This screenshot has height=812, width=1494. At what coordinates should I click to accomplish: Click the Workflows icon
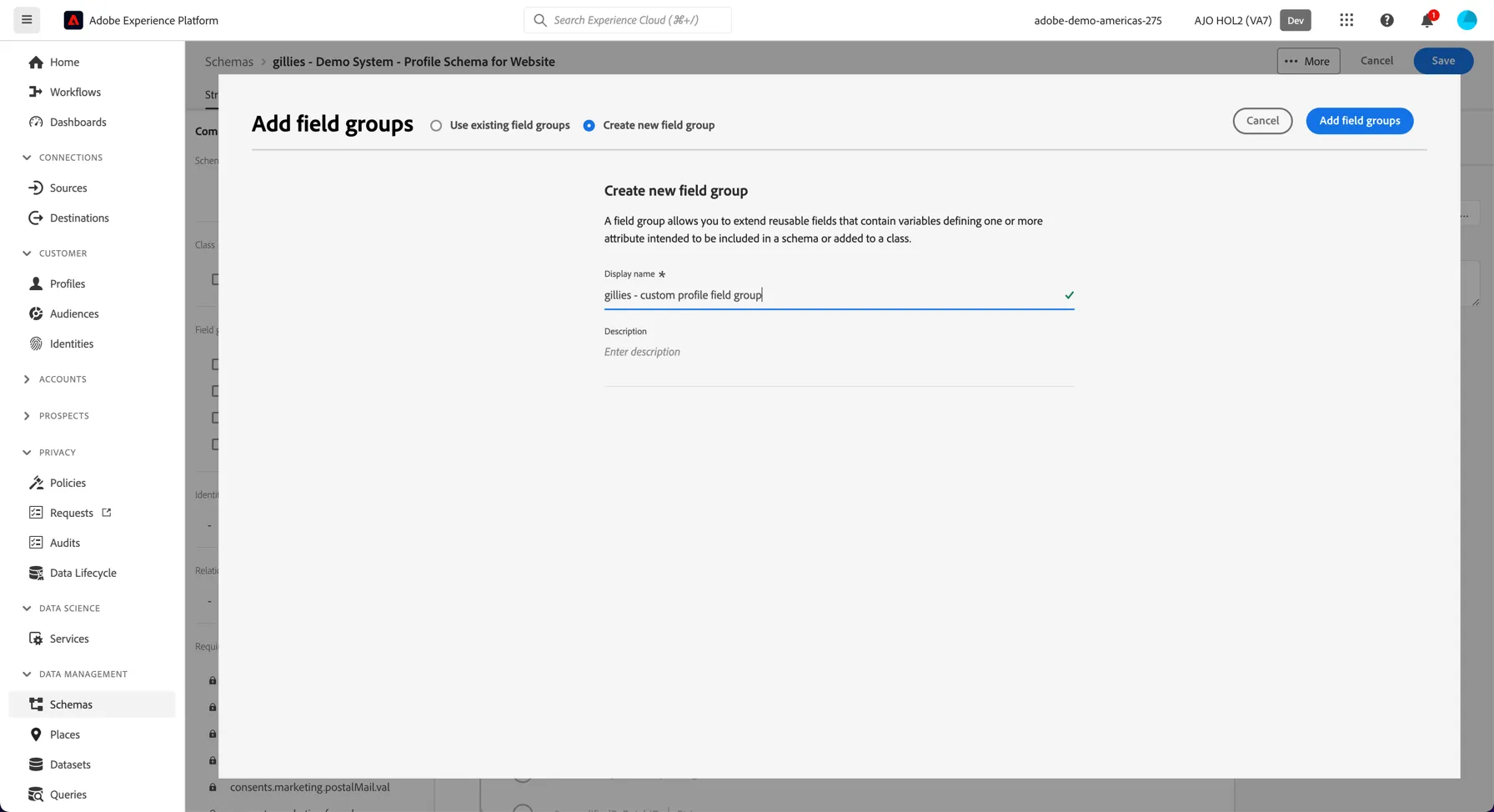36,93
